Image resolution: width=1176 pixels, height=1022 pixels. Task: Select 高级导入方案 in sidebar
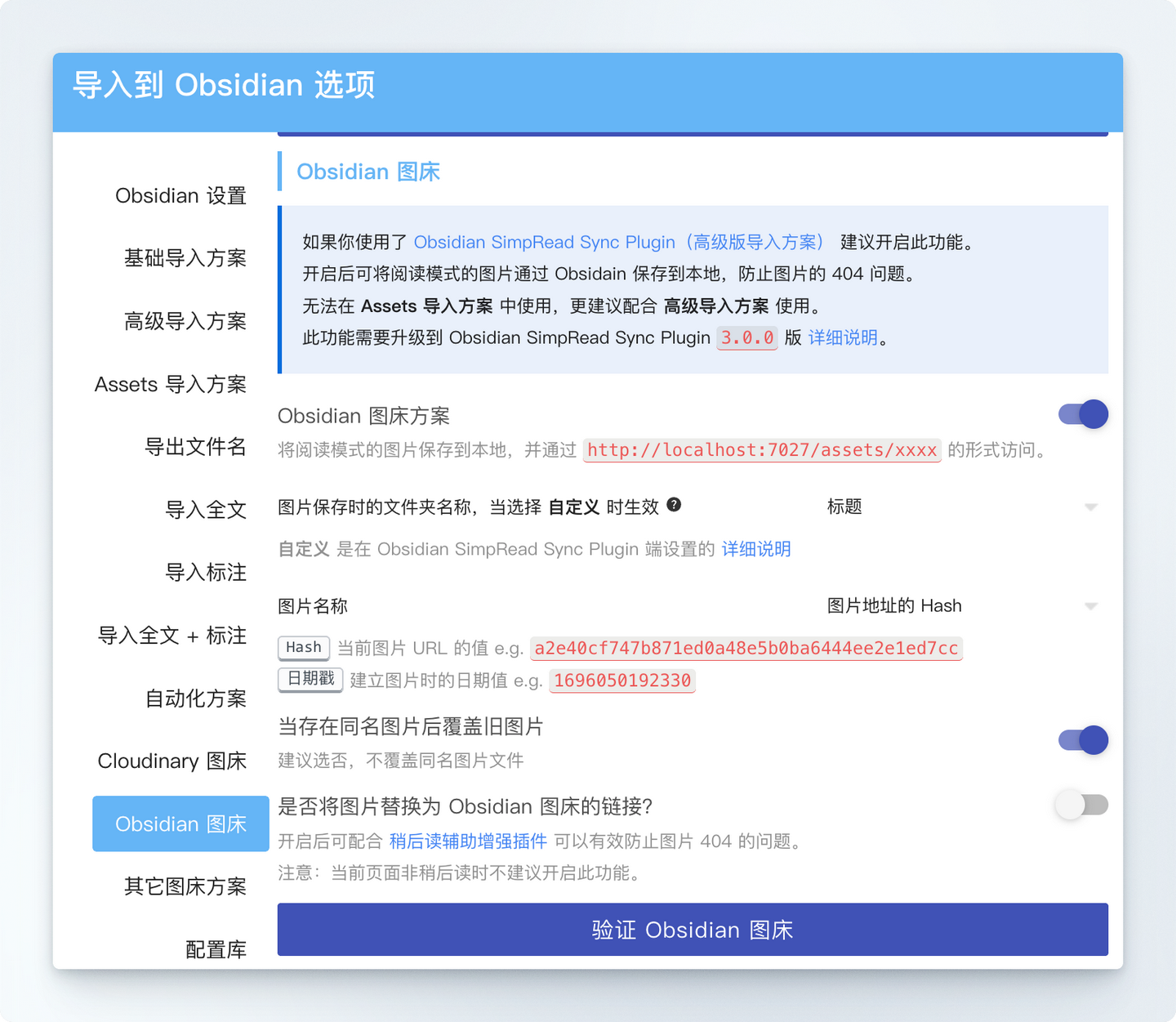coord(185,321)
